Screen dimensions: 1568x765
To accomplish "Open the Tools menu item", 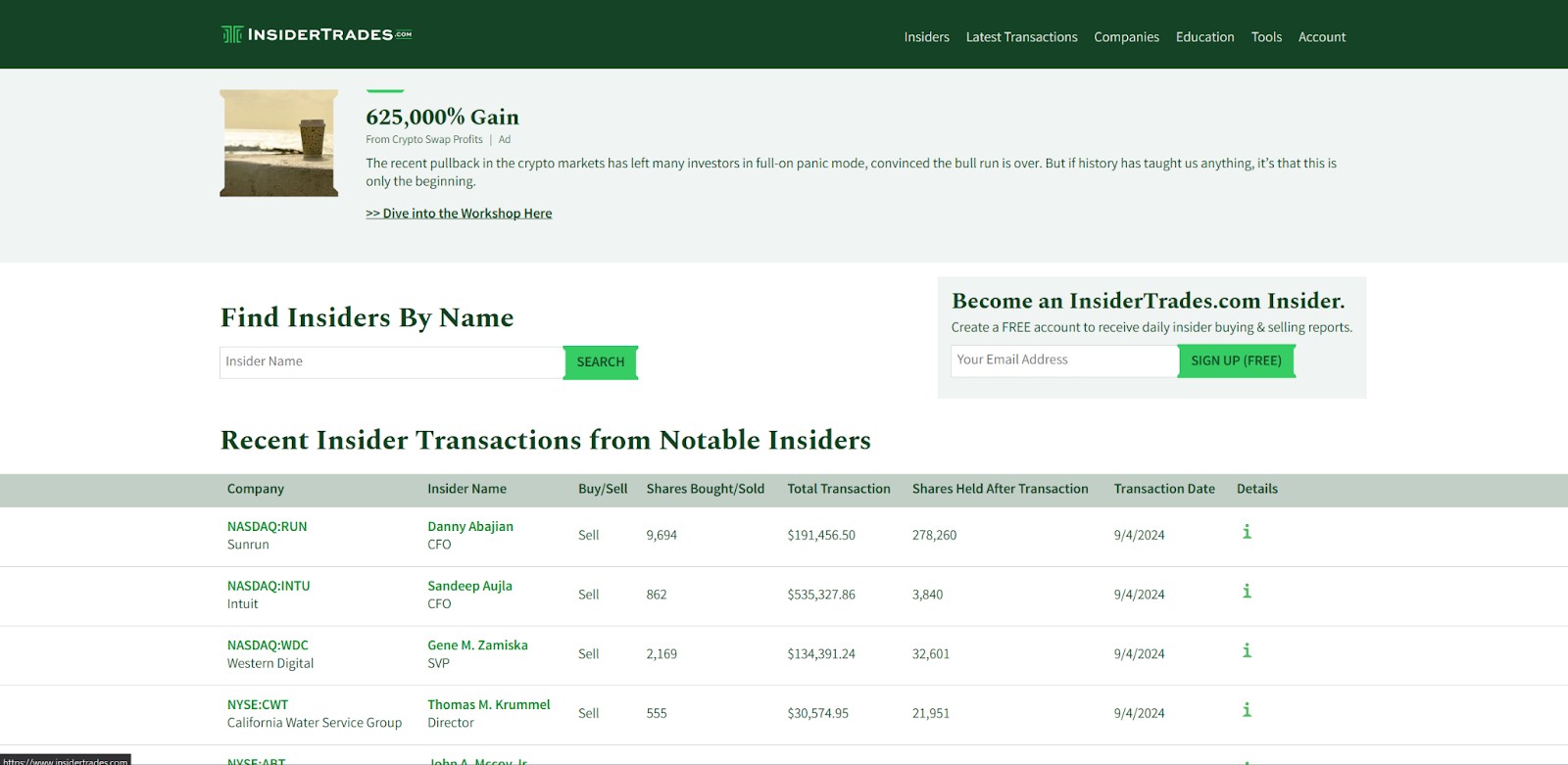I will pos(1266,37).
